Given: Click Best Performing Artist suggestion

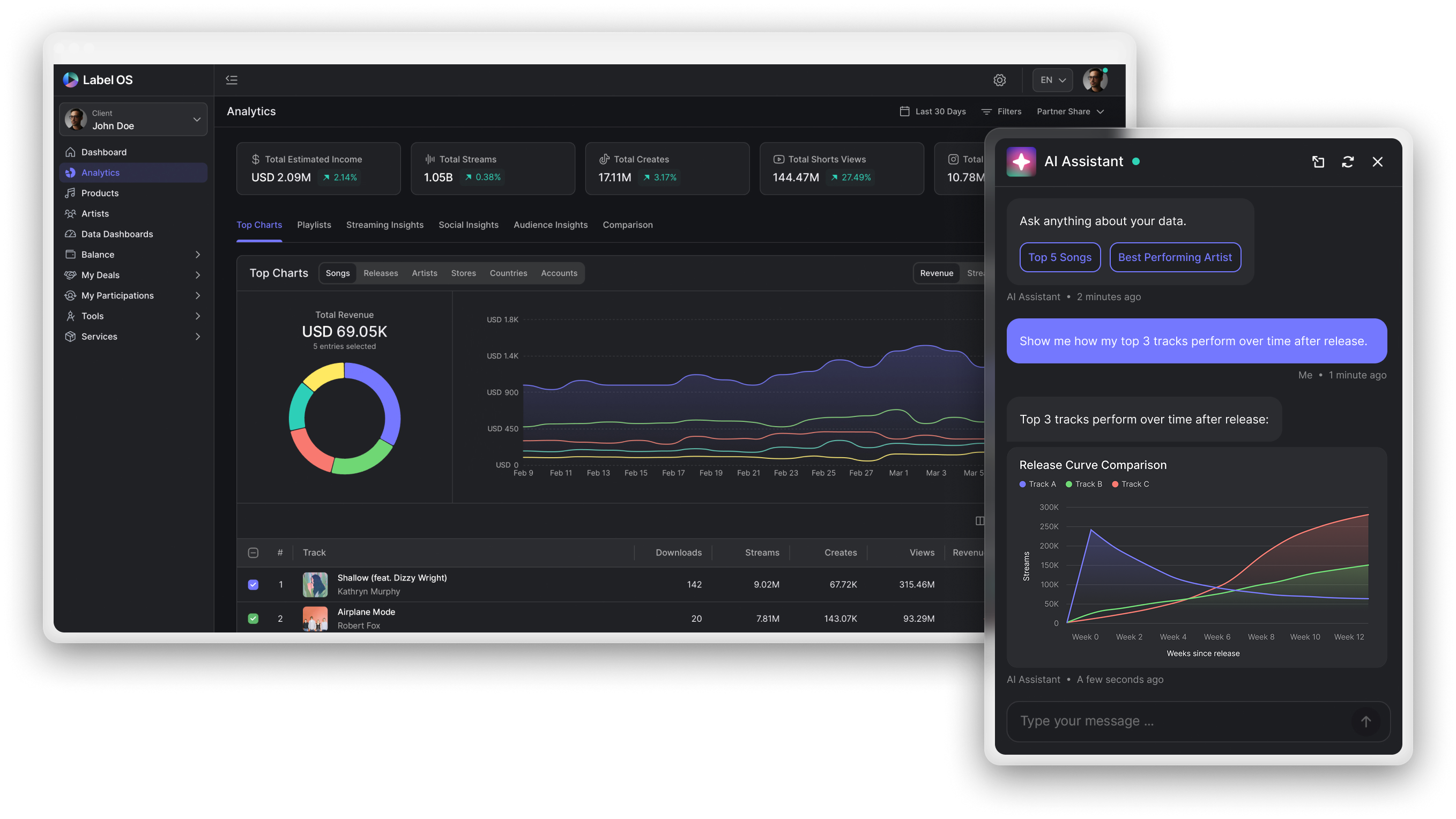Looking at the screenshot, I should click(1175, 257).
